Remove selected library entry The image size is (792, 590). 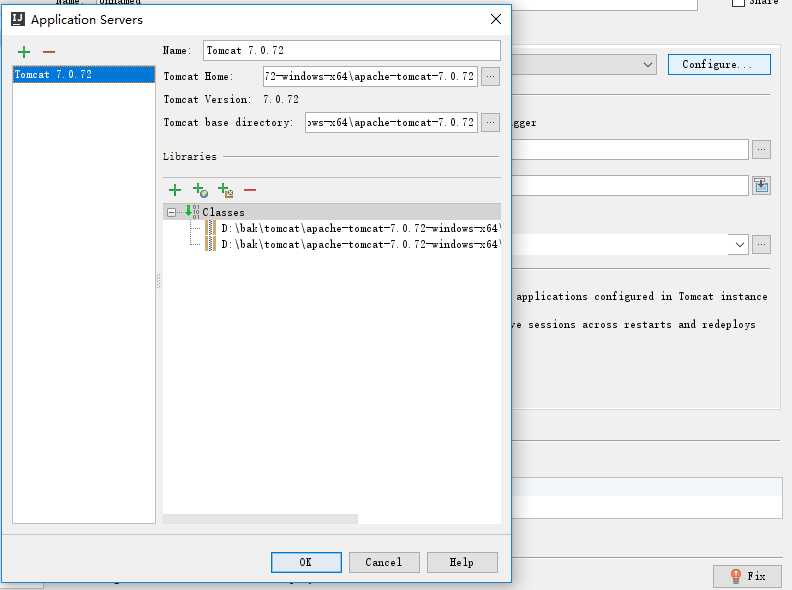coord(250,190)
